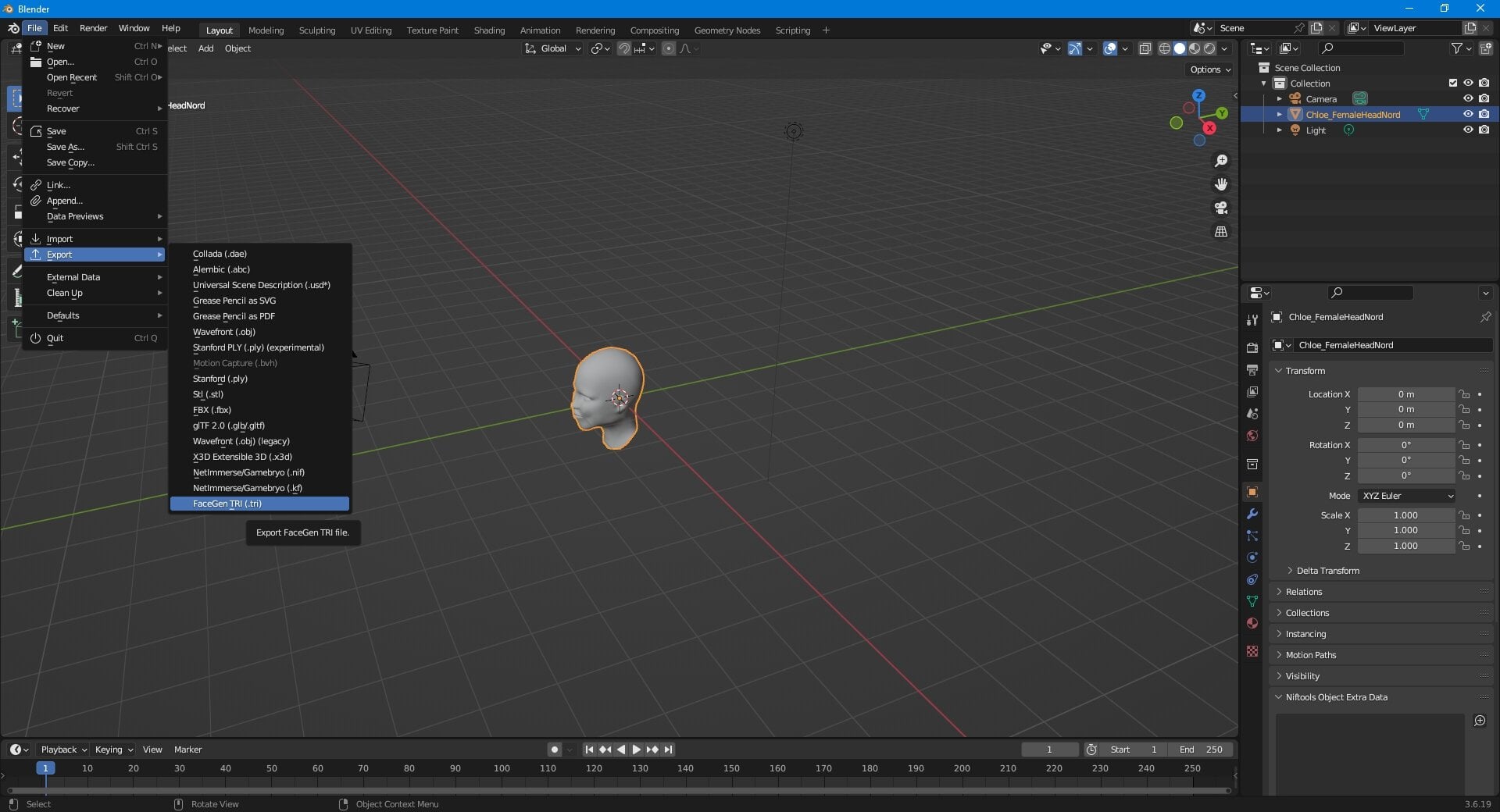Viewport: 1500px width, 812px height.
Task: Choose FBX (.fbx) export option
Action: (x=259, y=410)
